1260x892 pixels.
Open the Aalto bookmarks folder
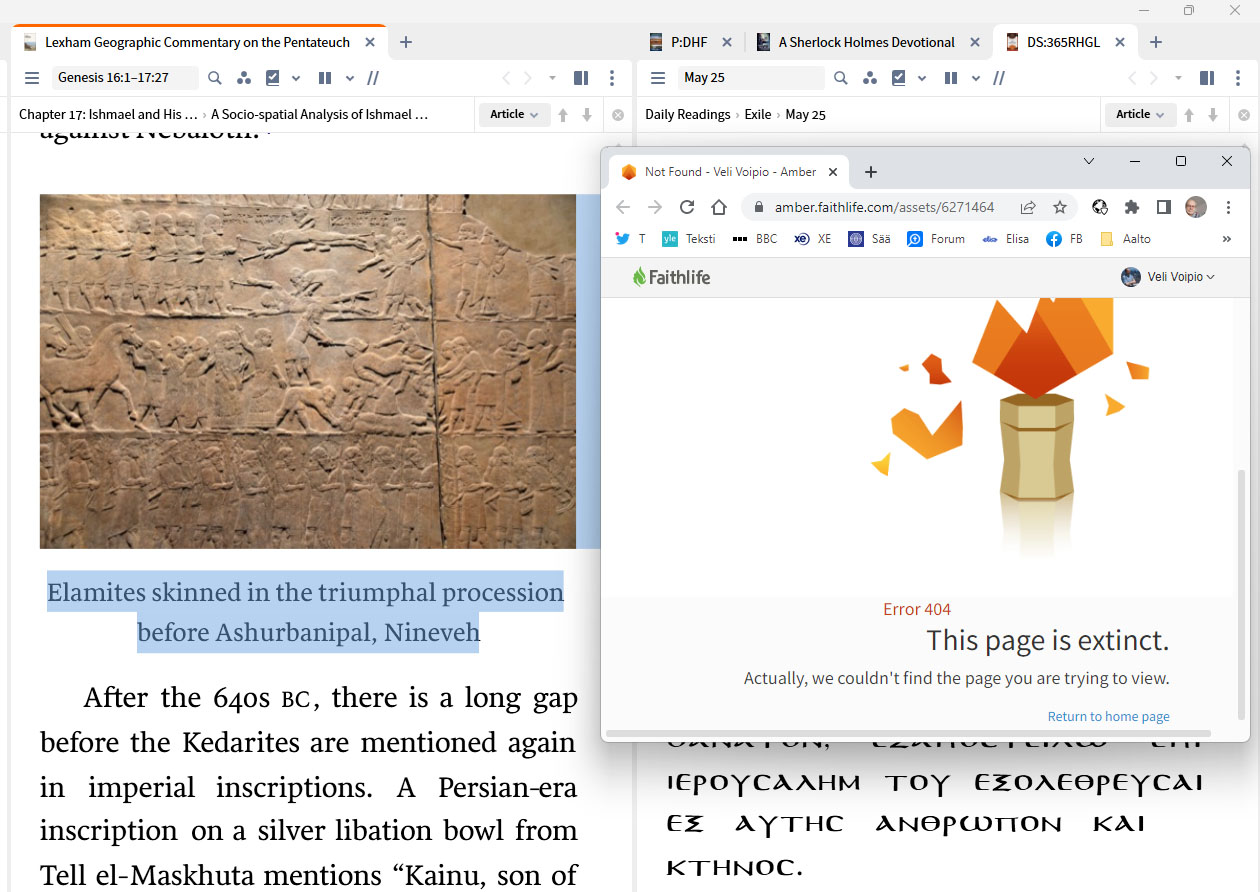click(x=1125, y=239)
